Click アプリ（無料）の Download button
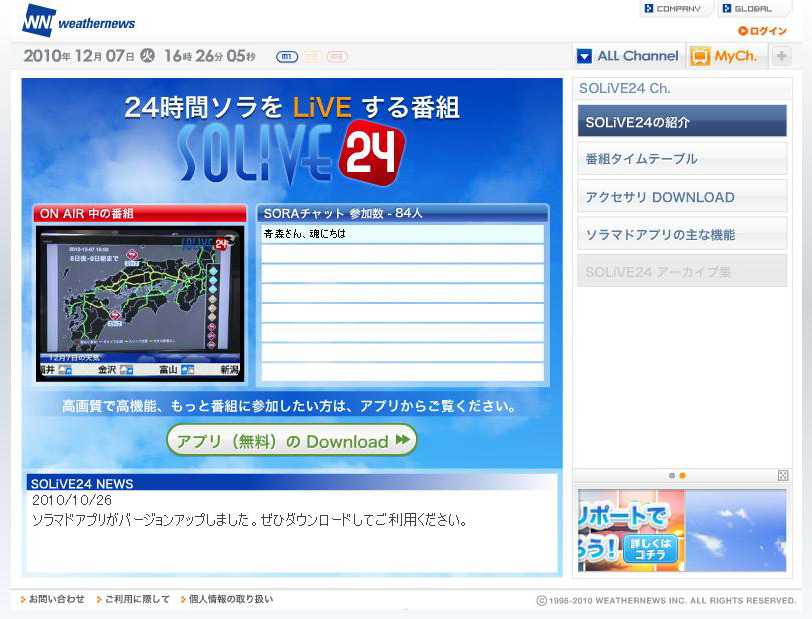The height and width of the screenshot is (619, 812). point(292,441)
